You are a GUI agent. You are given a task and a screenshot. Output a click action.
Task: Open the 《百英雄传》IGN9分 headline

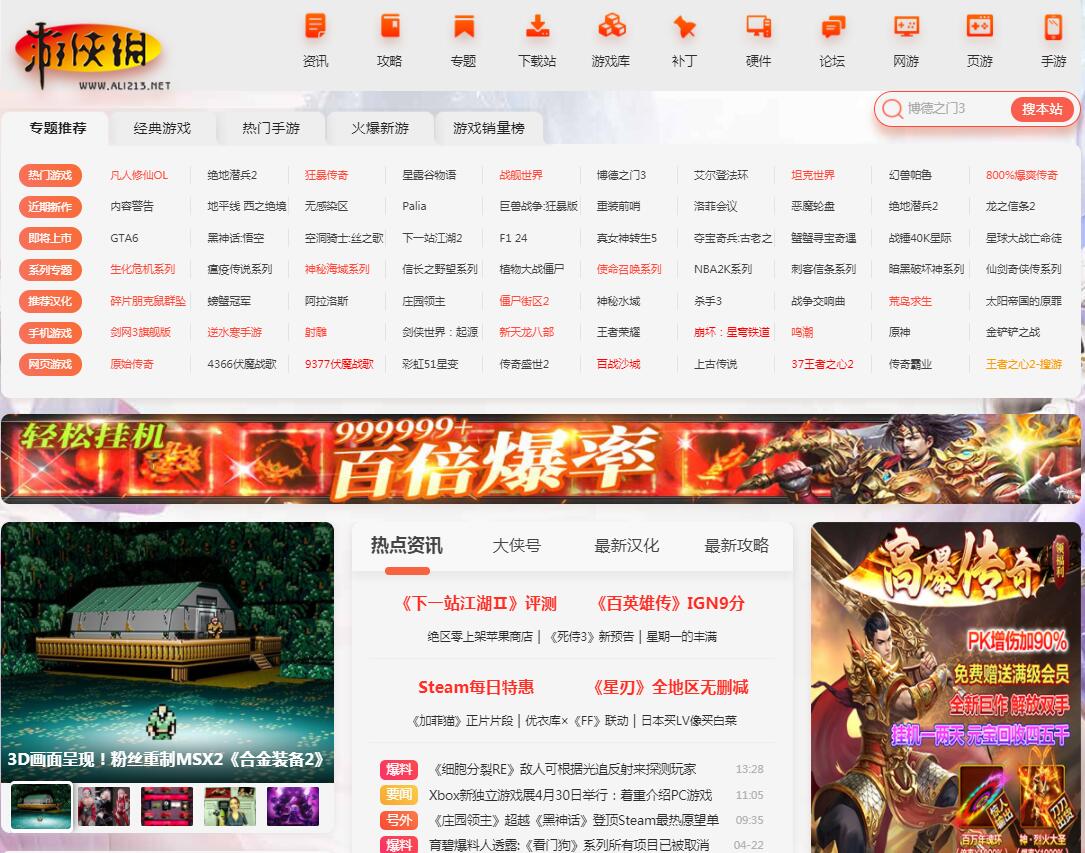tap(670, 603)
